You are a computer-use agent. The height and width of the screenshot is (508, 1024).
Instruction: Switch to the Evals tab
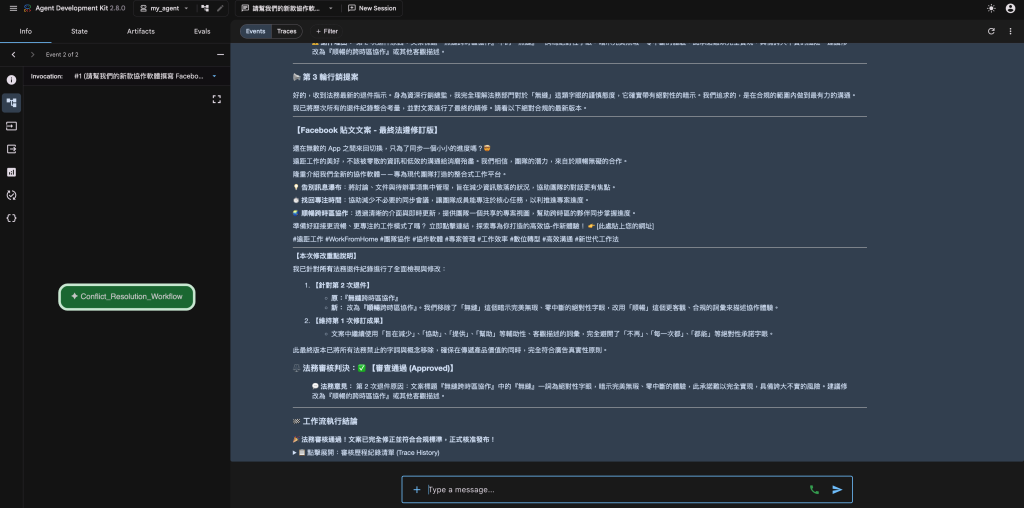[202, 31]
